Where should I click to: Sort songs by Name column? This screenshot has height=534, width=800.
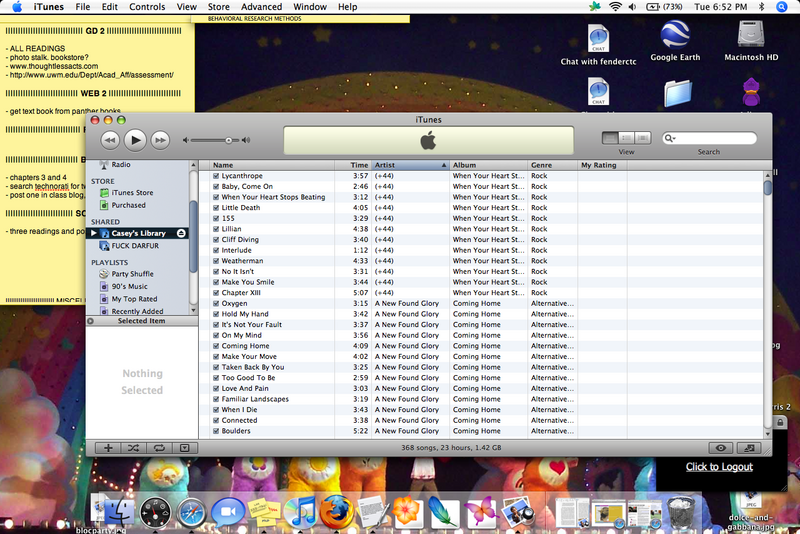[x=272, y=165]
